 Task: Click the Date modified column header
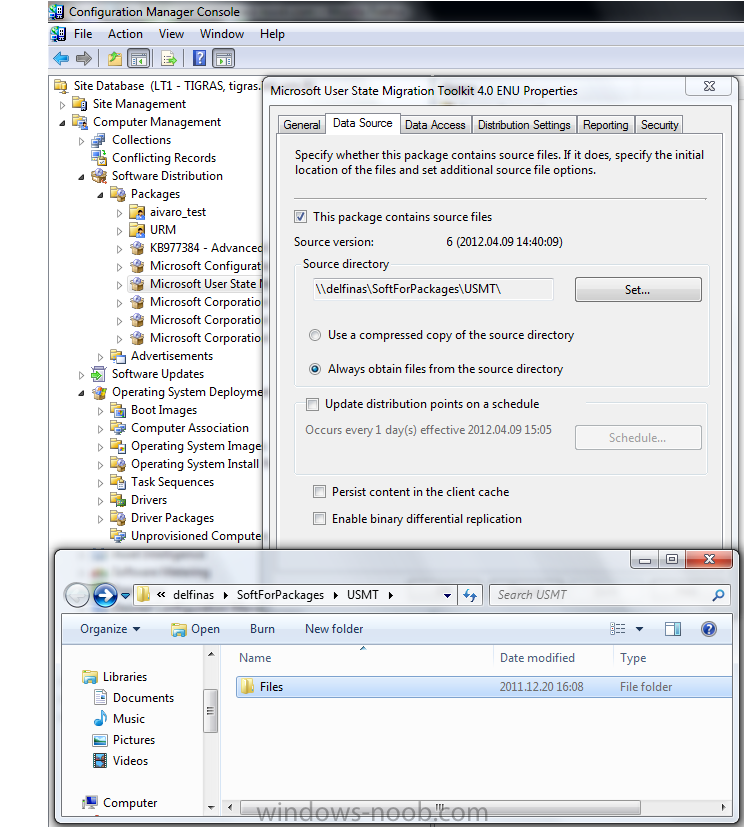[553, 658]
